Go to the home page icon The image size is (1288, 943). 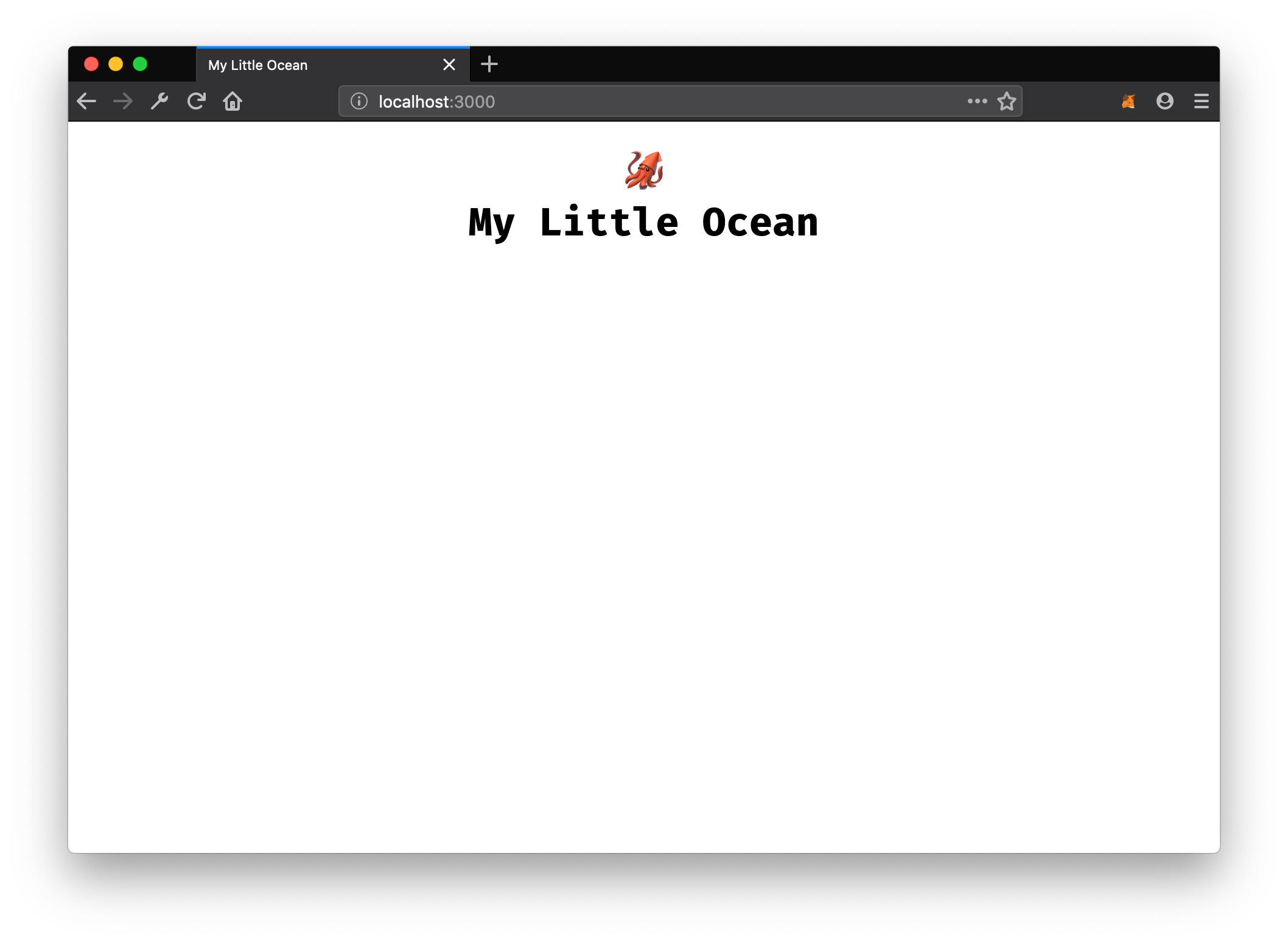233,101
